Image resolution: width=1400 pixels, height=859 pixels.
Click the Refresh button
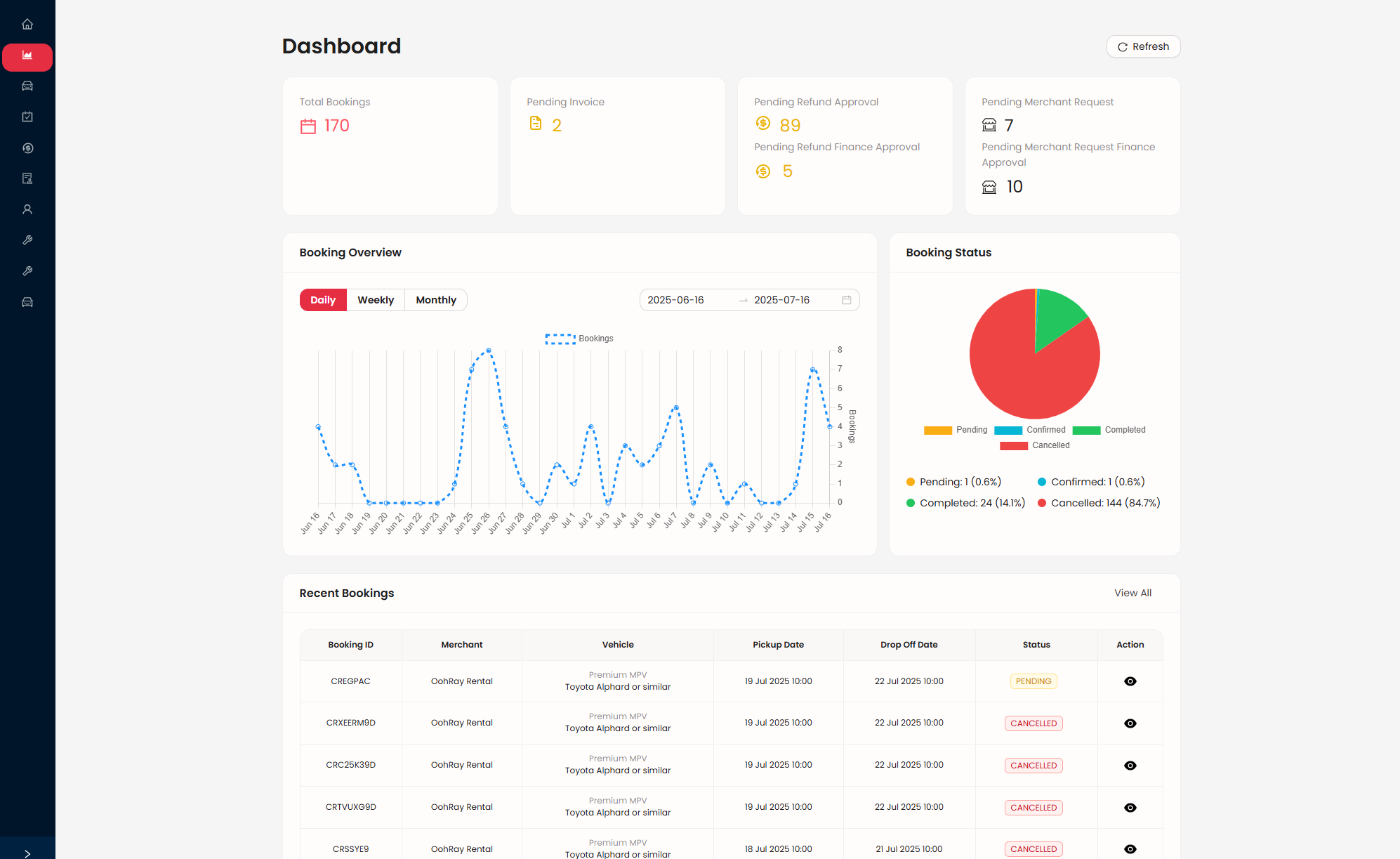pos(1143,46)
